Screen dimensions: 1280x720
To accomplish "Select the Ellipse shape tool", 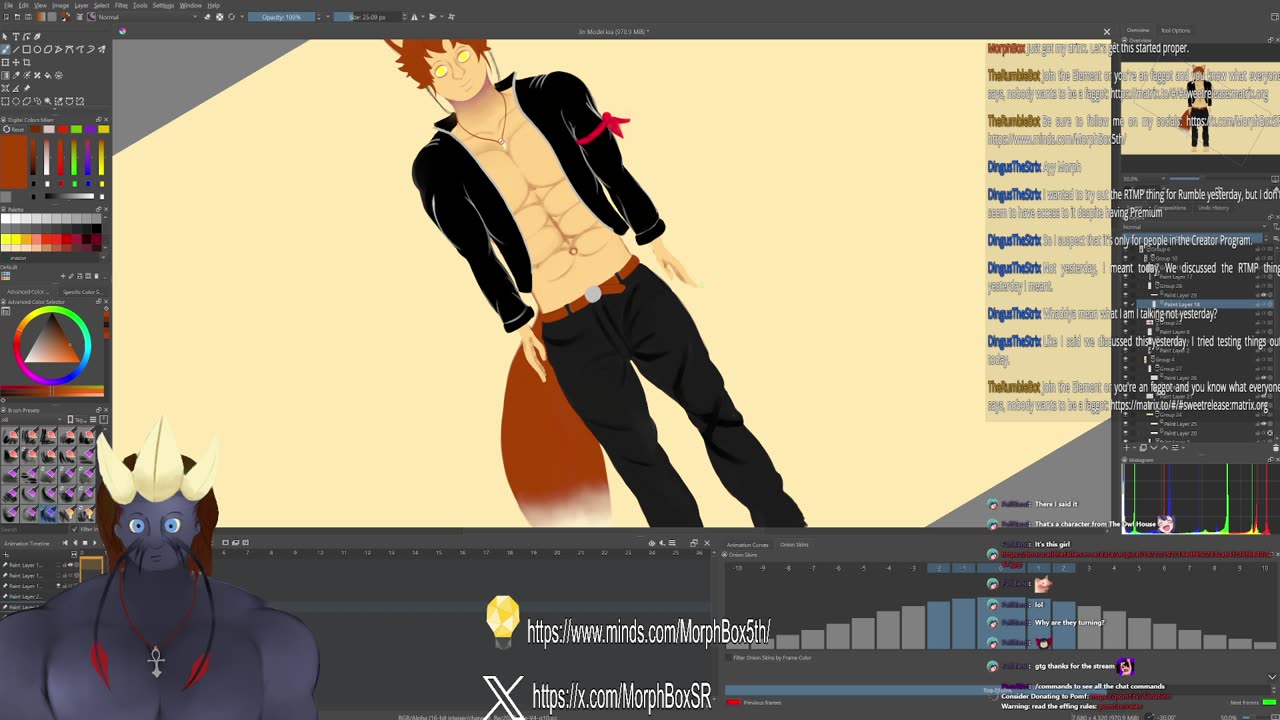I will pyautogui.click(x=37, y=49).
